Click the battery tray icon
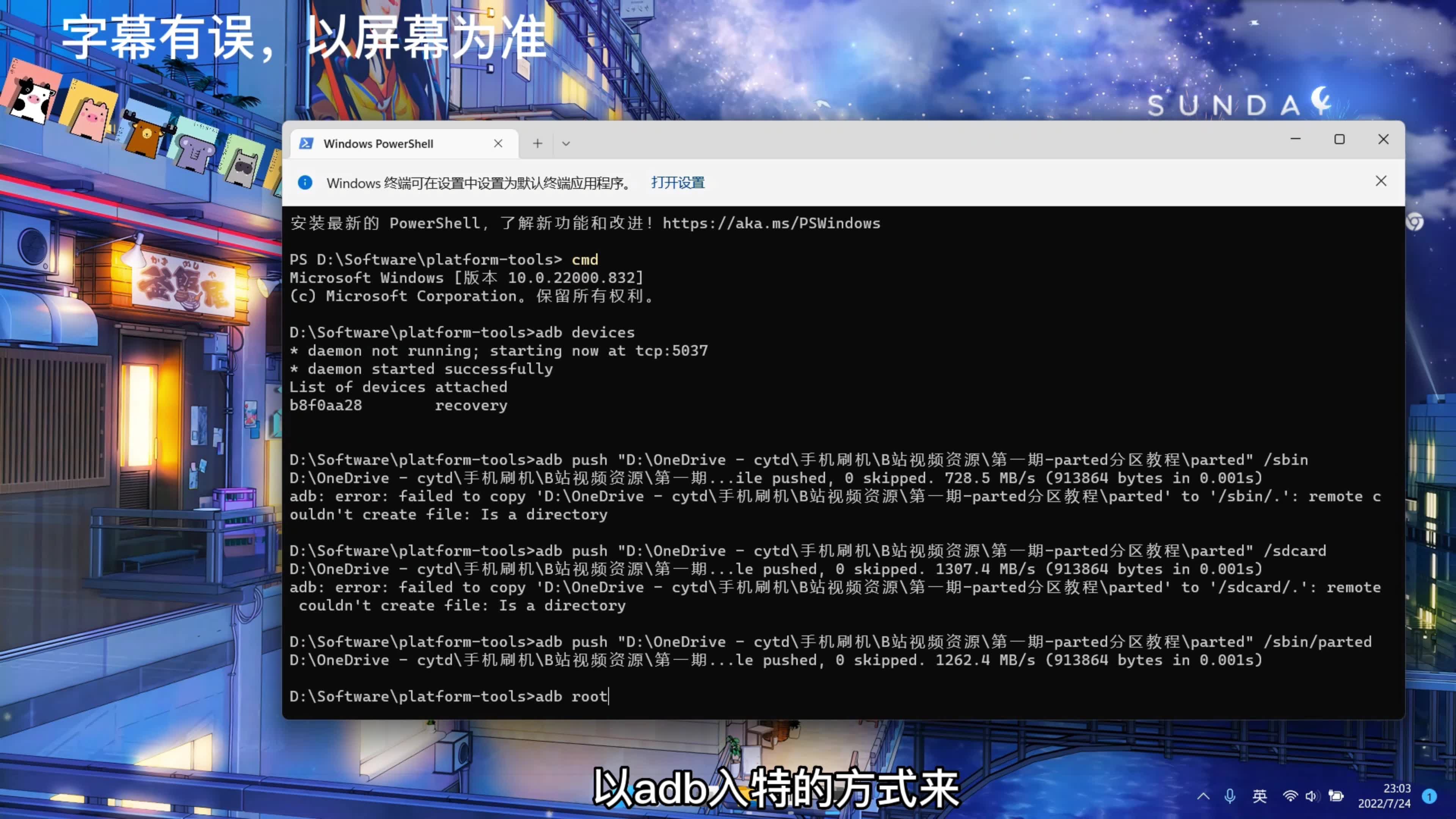The height and width of the screenshot is (819, 1456). pos(1336,796)
